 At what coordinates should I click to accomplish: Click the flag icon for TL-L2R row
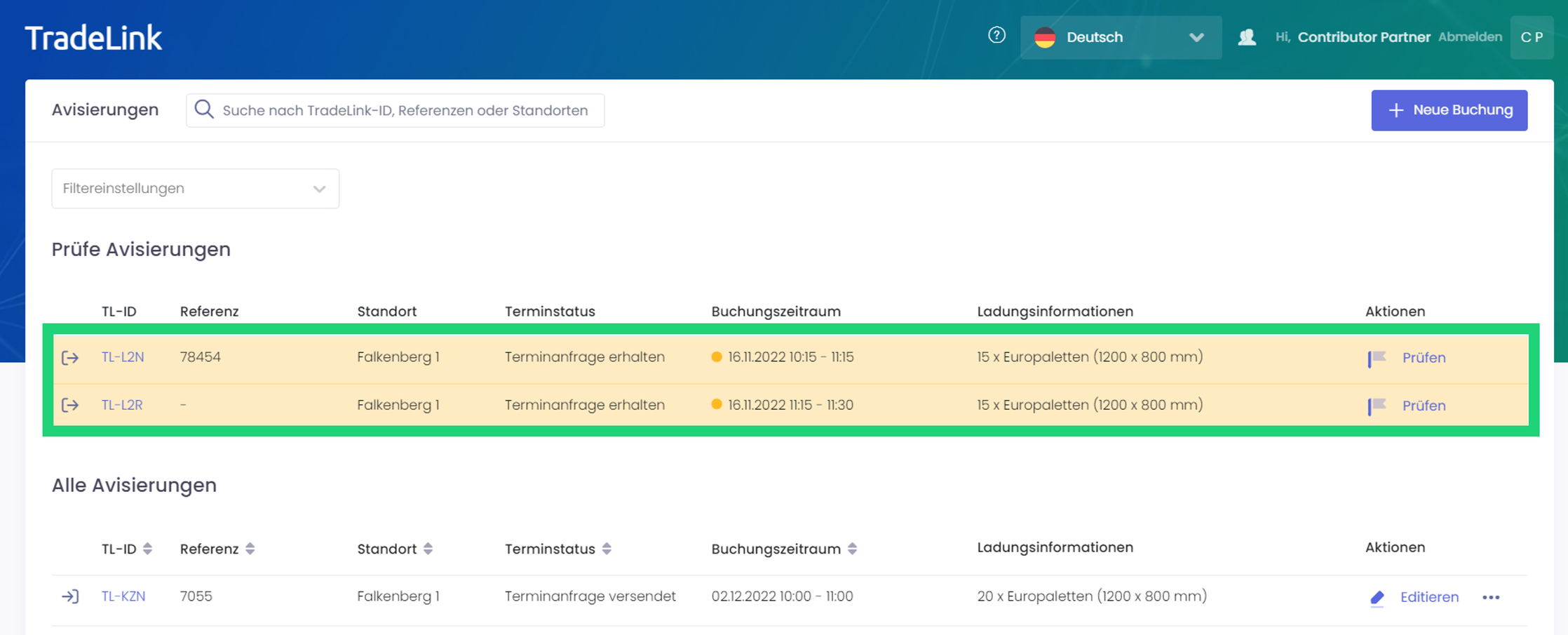pyautogui.click(x=1377, y=406)
